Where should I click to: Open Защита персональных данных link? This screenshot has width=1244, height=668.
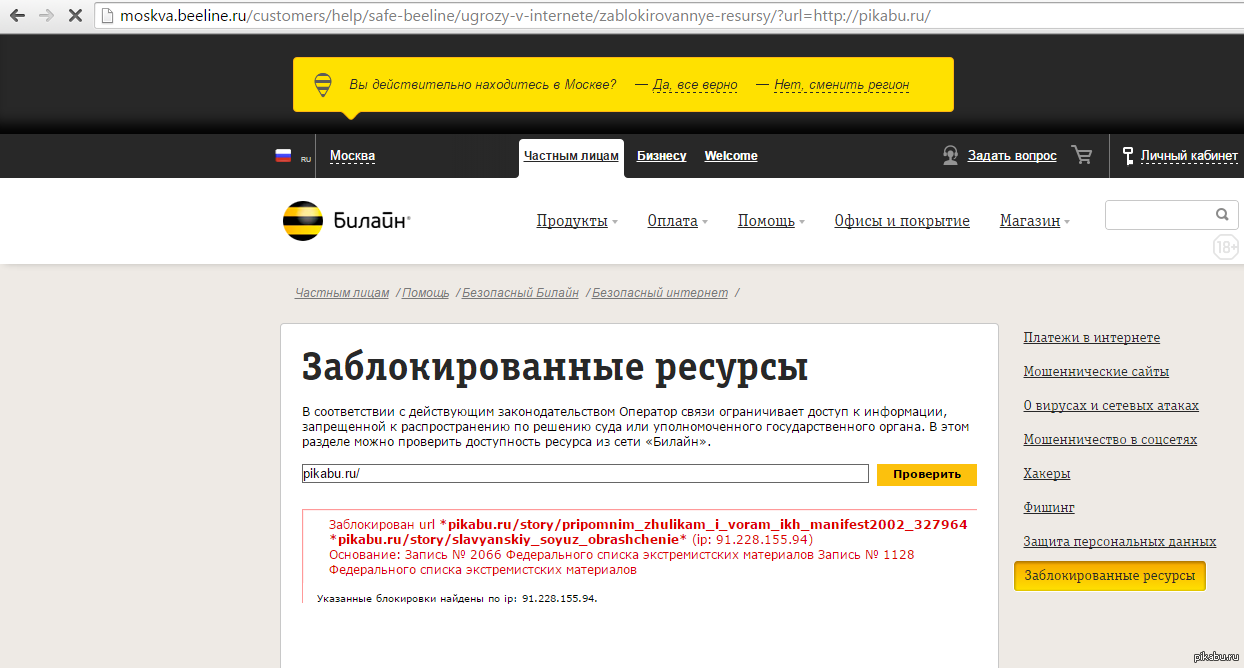click(1120, 542)
